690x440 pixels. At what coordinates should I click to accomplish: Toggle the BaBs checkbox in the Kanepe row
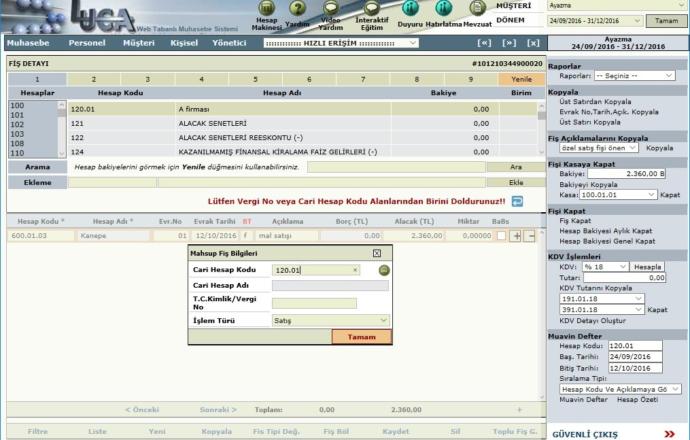(501, 236)
